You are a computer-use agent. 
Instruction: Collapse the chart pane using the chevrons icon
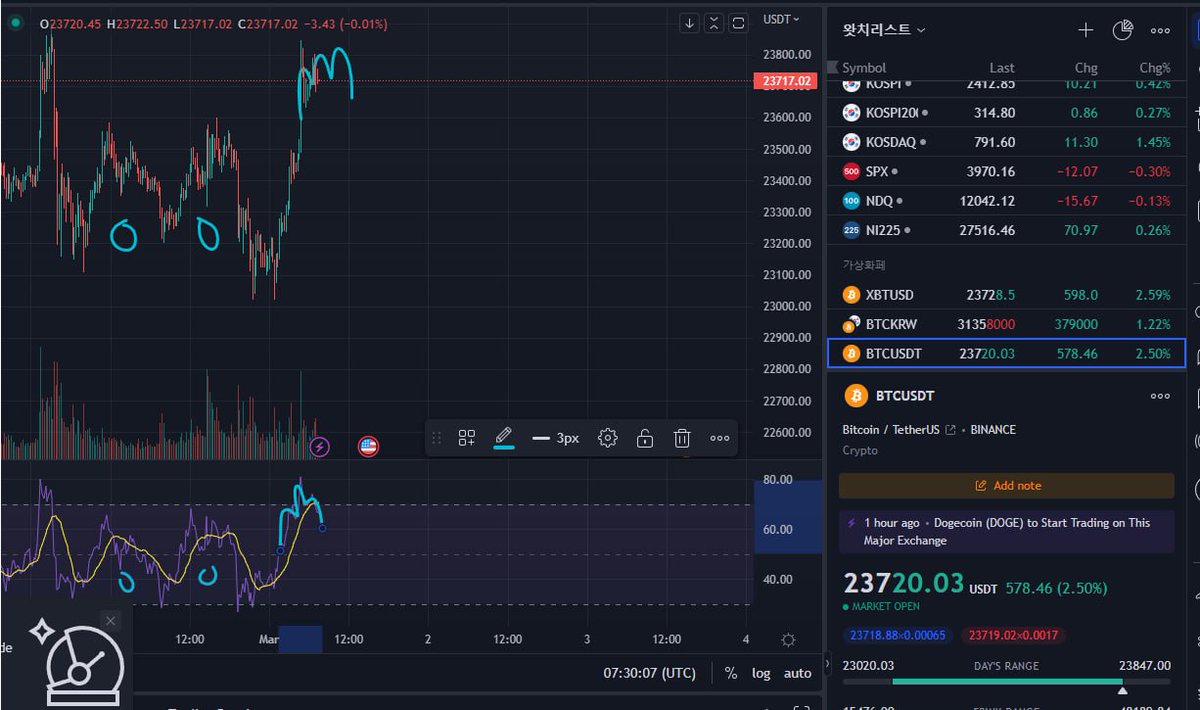[714, 23]
